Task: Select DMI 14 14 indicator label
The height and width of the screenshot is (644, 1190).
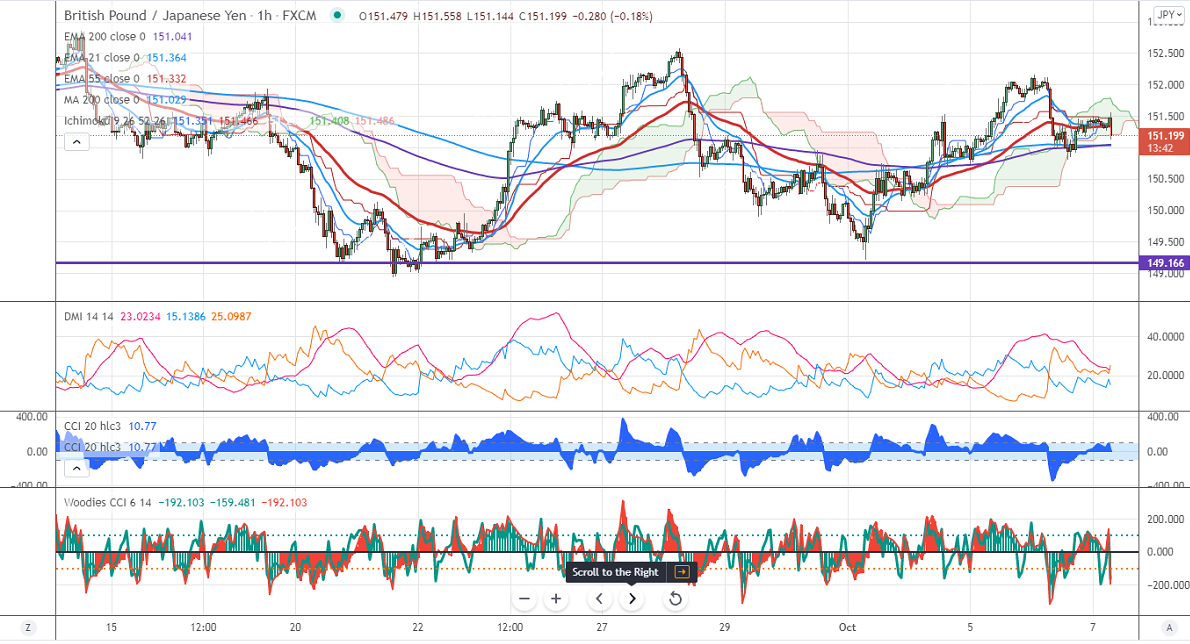Action: pyautogui.click(x=88, y=316)
